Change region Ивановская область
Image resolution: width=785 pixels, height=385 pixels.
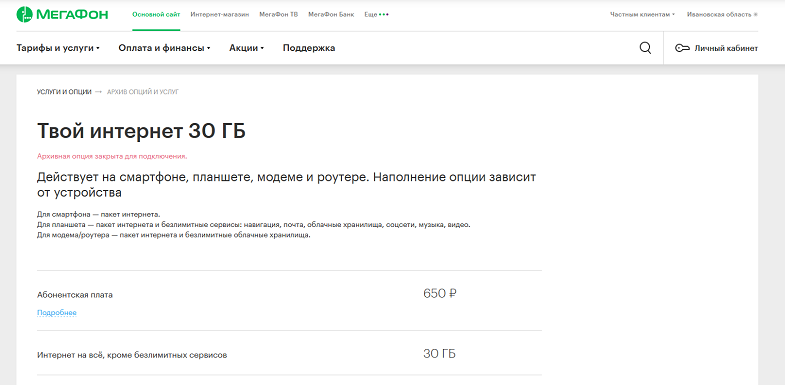(722, 15)
